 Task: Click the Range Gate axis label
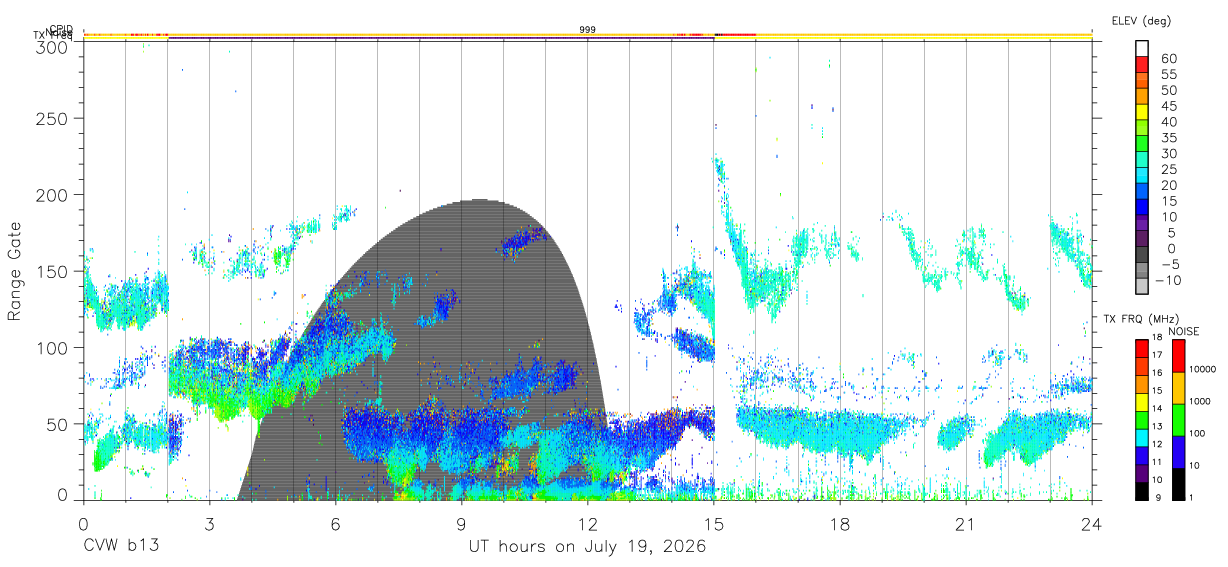pyautogui.click(x=16, y=271)
